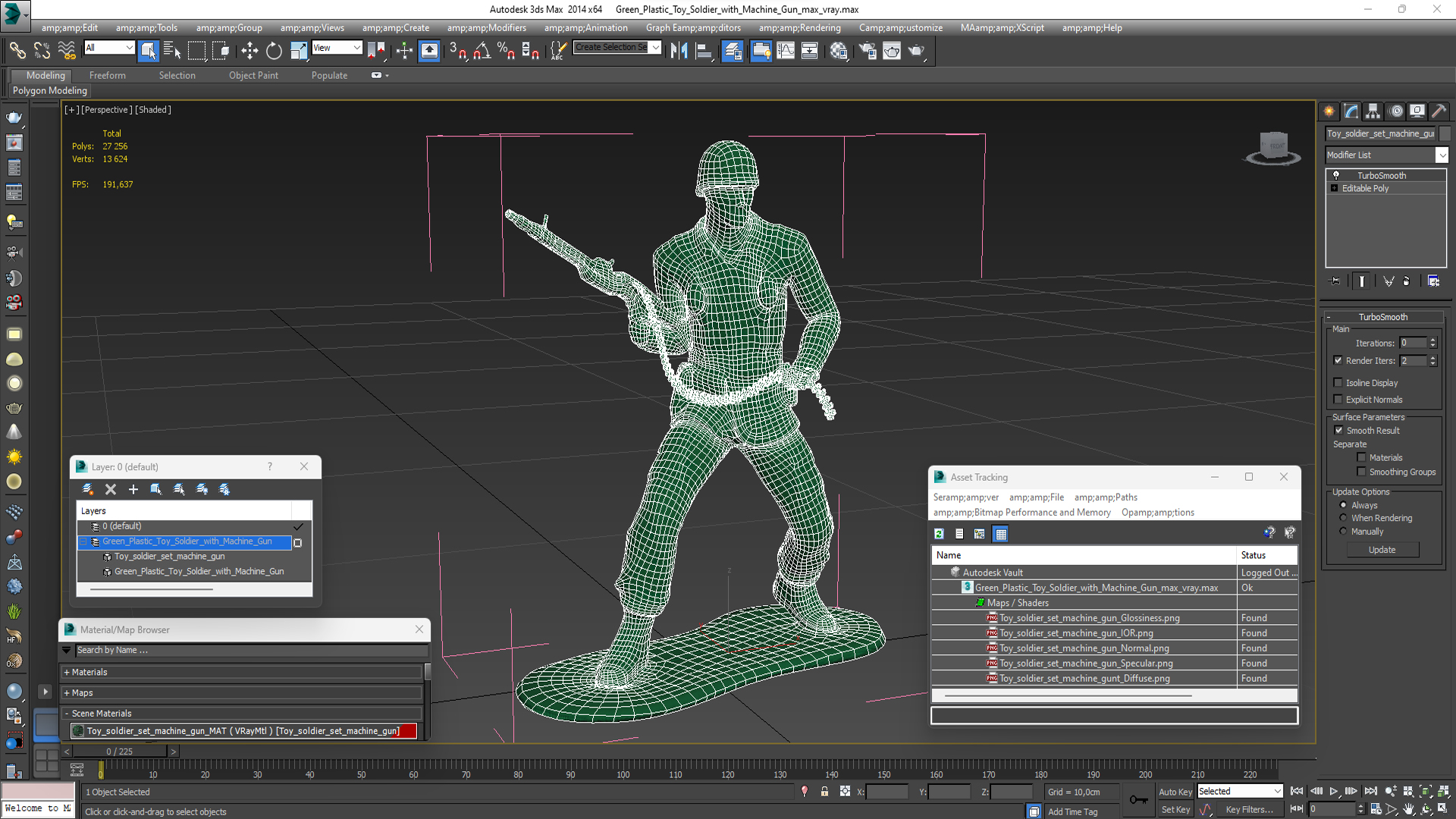1456x819 pixels.
Task: Select the When Rendering radio option
Action: click(1343, 518)
